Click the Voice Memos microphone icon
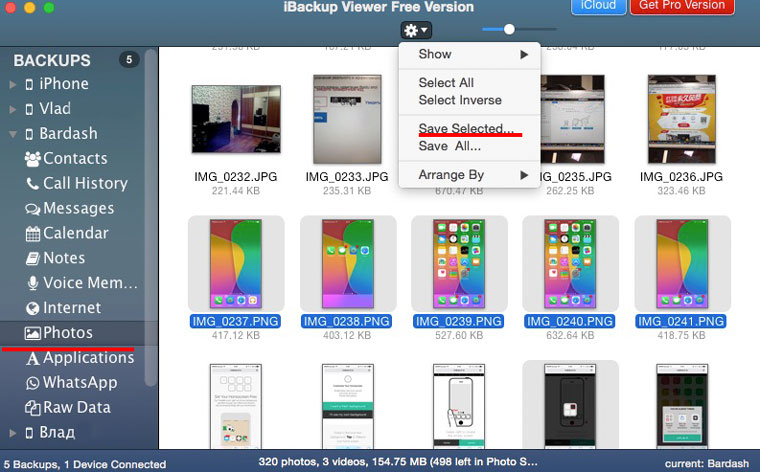 (x=33, y=284)
